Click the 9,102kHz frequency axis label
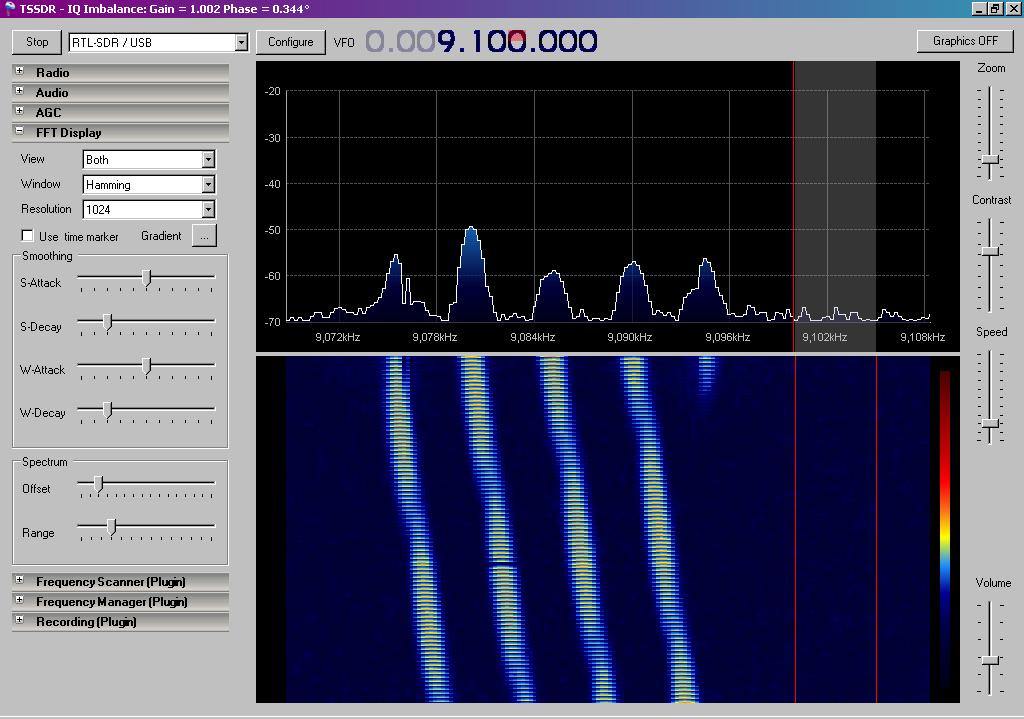Viewport: 1024px width, 719px height. (x=824, y=338)
